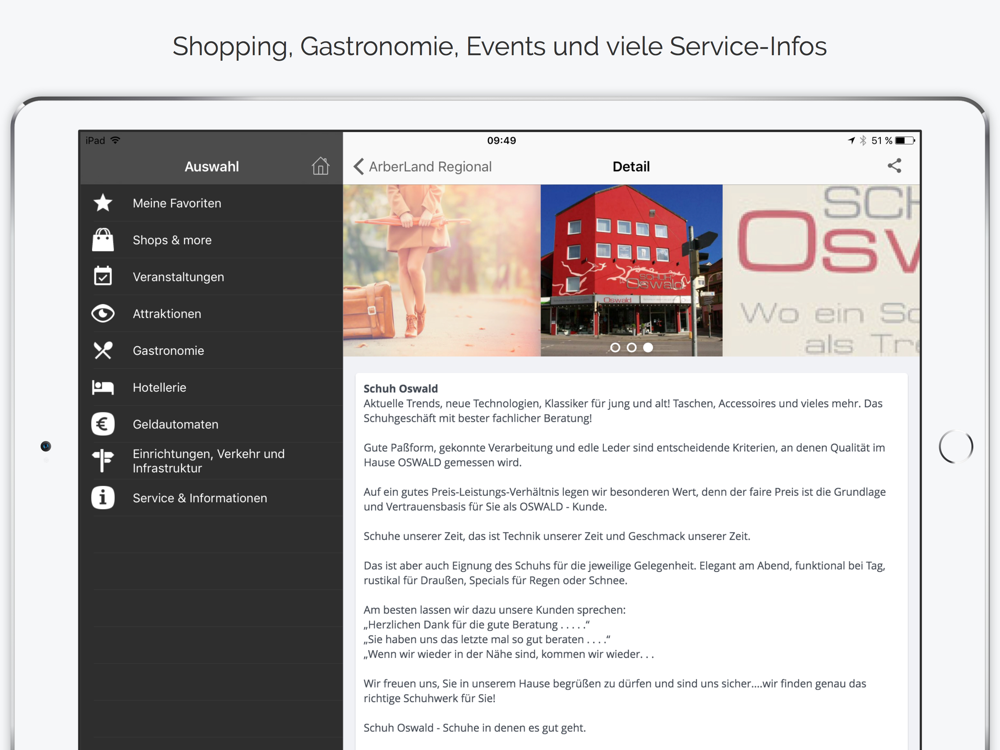Select Veranstaltungen in the sidebar

[211, 277]
